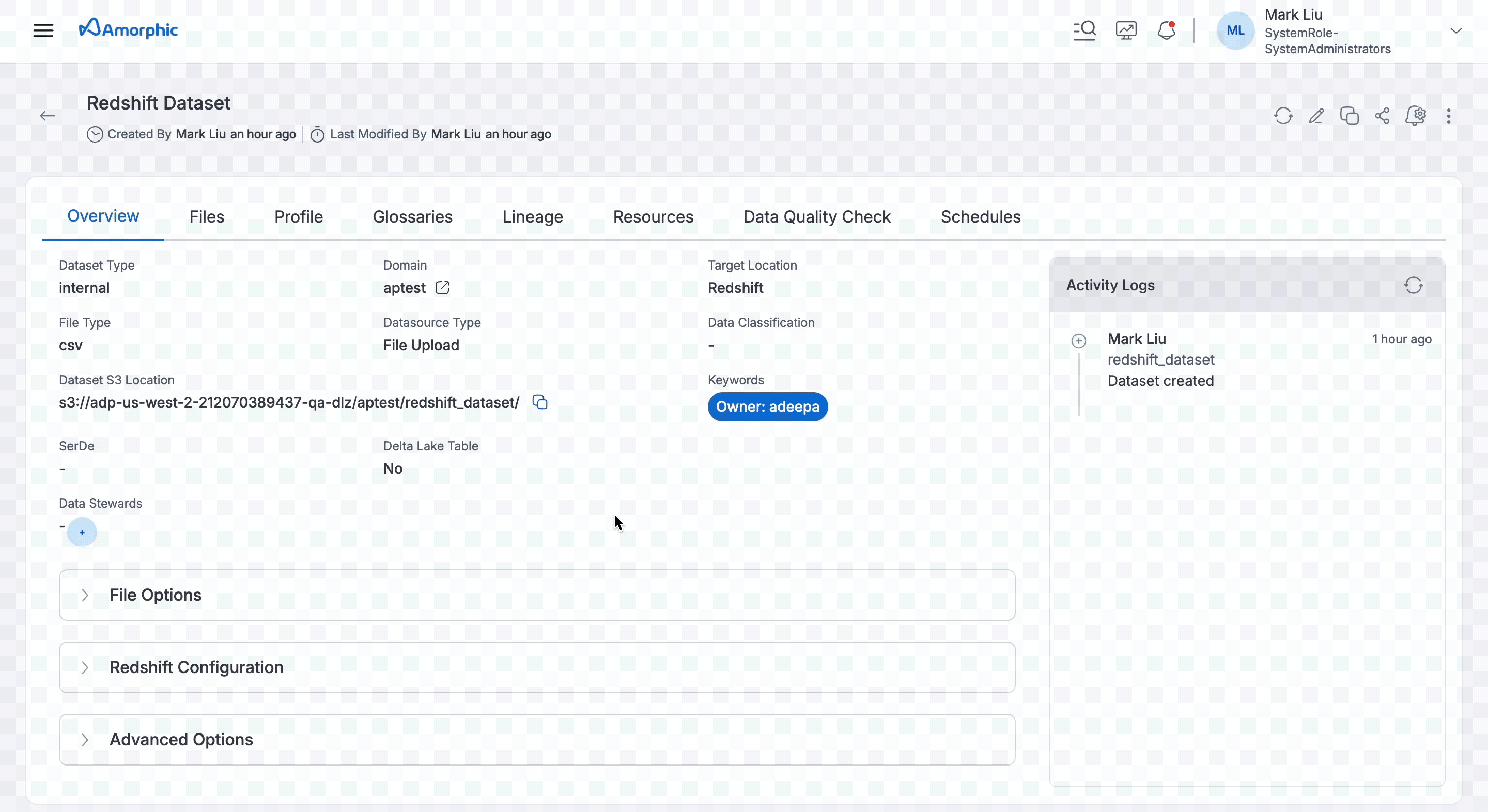This screenshot has width=1488, height=812.
Task: Clone the dataset using copy icon
Action: coord(1349,116)
